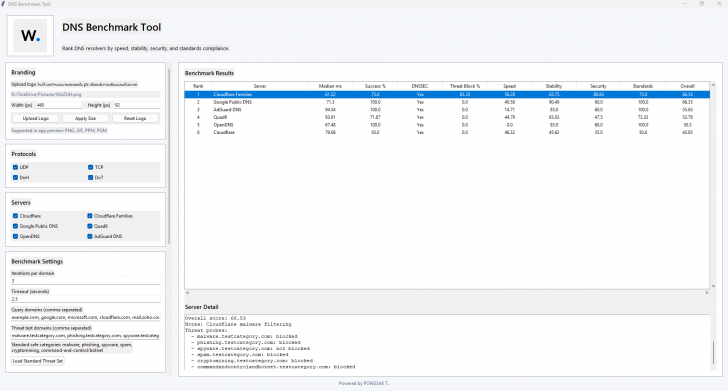Focus the Timeout (seconds) field
The height and width of the screenshot is (391, 728).
coord(85,299)
